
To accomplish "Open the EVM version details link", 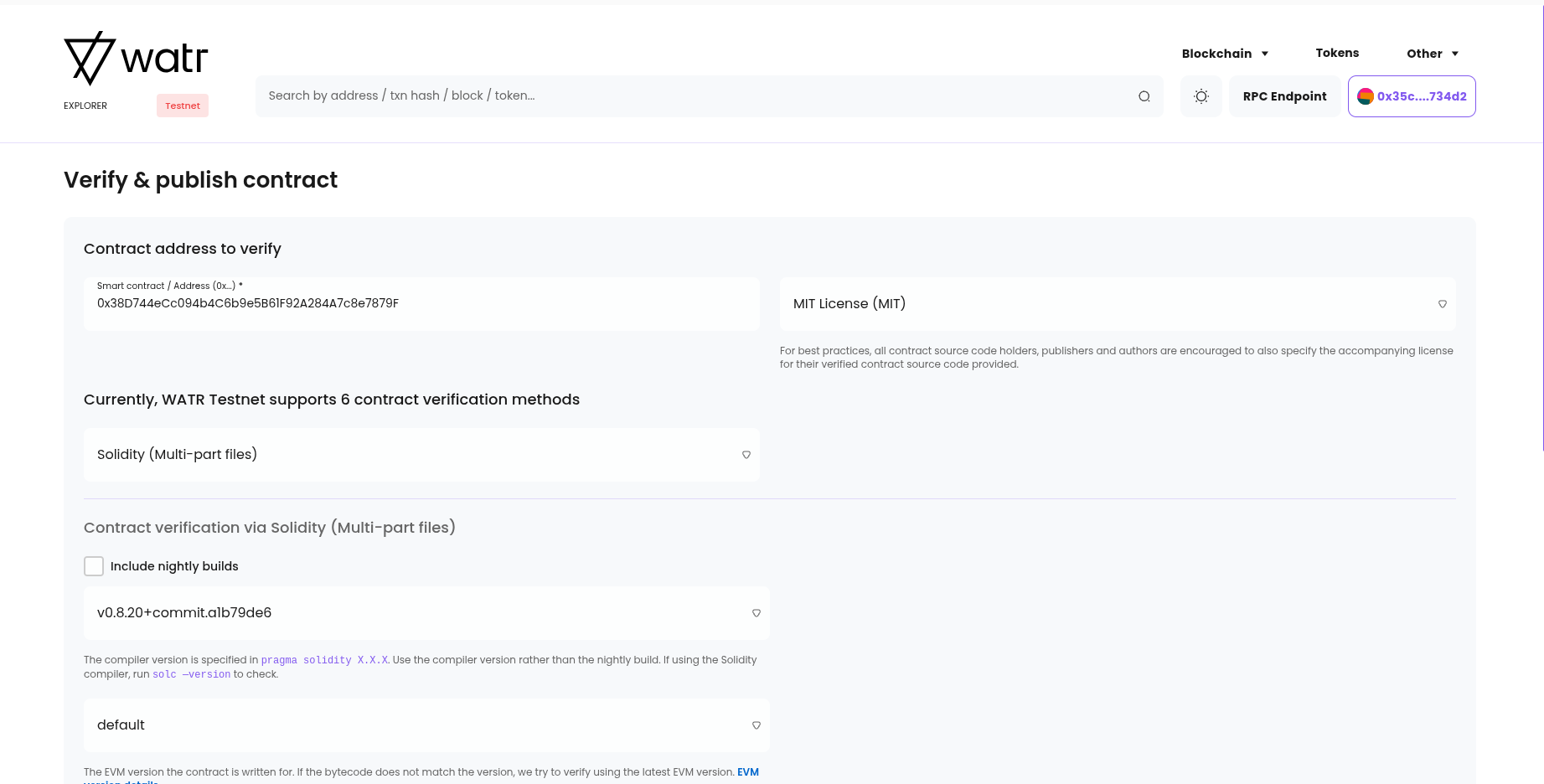I will coord(747,772).
